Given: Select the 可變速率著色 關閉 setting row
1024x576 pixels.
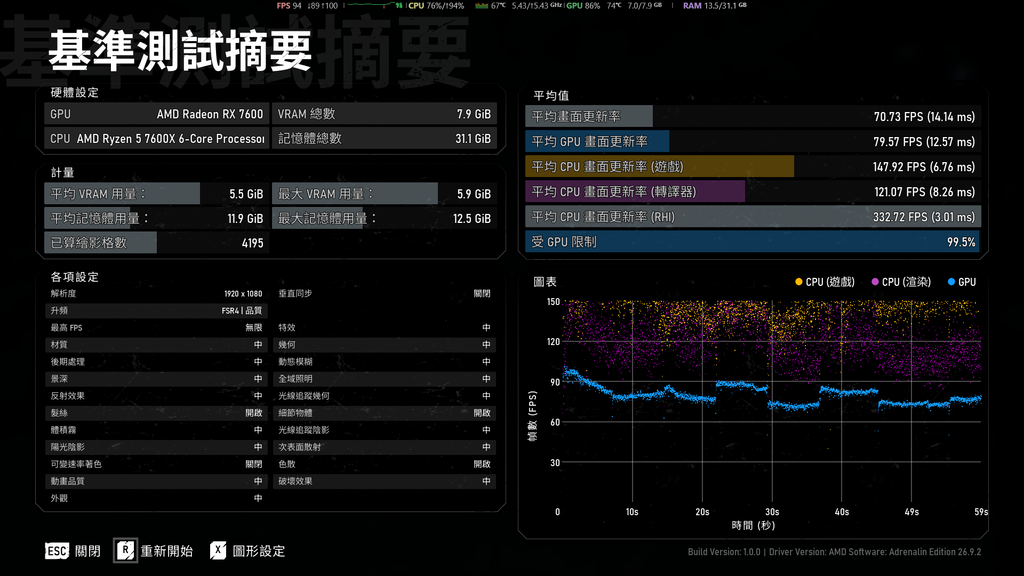Looking at the screenshot, I should click(156, 464).
